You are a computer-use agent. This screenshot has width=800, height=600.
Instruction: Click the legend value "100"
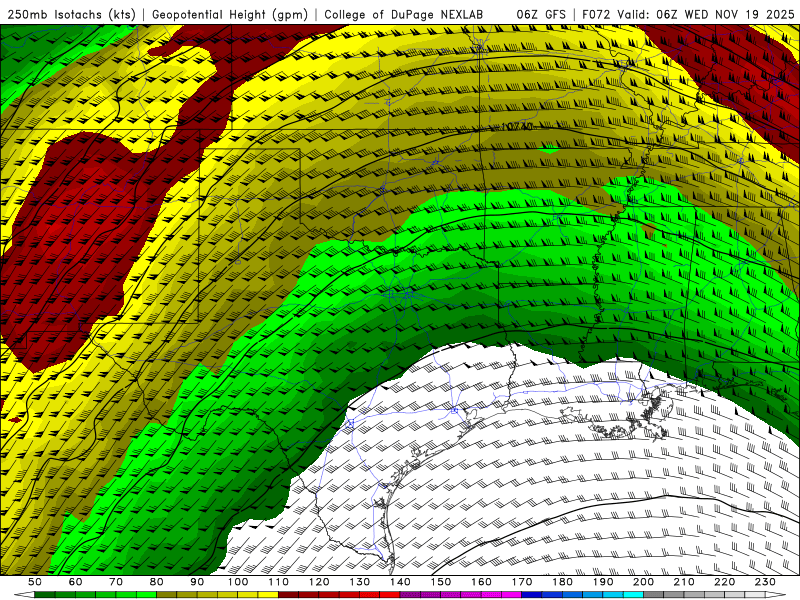click(x=238, y=582)
